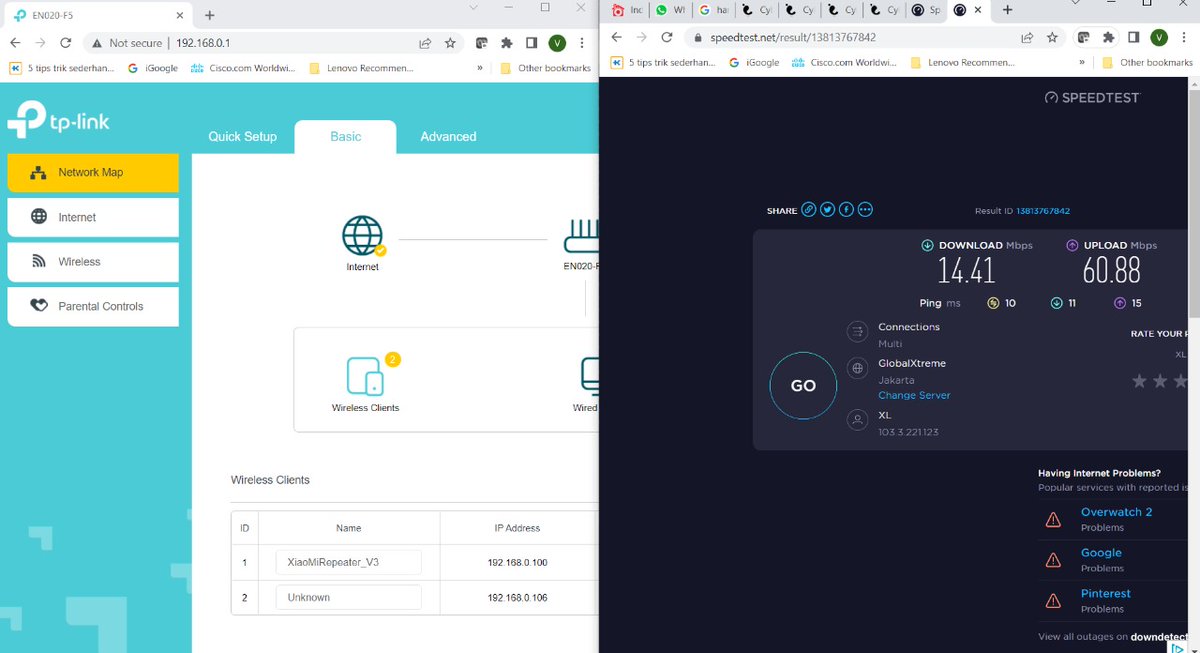Open new tab in router browser window

[x=209, y=16]
